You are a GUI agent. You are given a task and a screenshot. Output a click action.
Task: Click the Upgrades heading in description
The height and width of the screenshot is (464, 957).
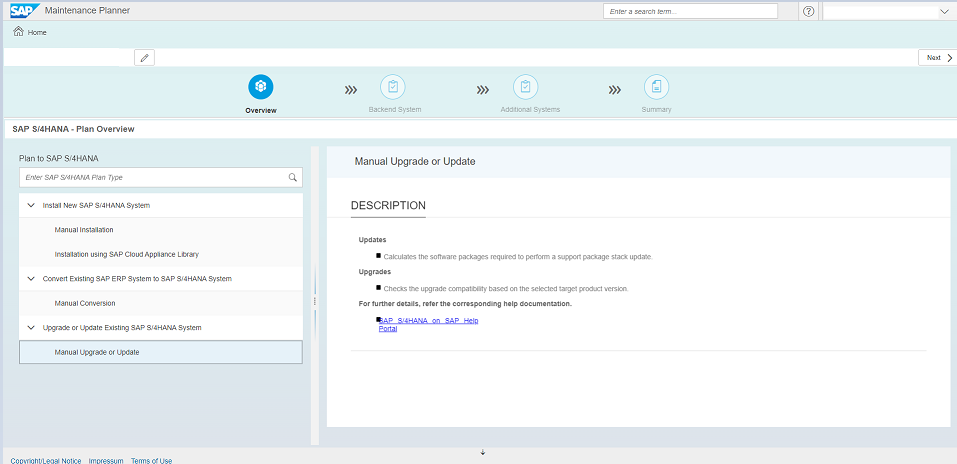point(375,272)
